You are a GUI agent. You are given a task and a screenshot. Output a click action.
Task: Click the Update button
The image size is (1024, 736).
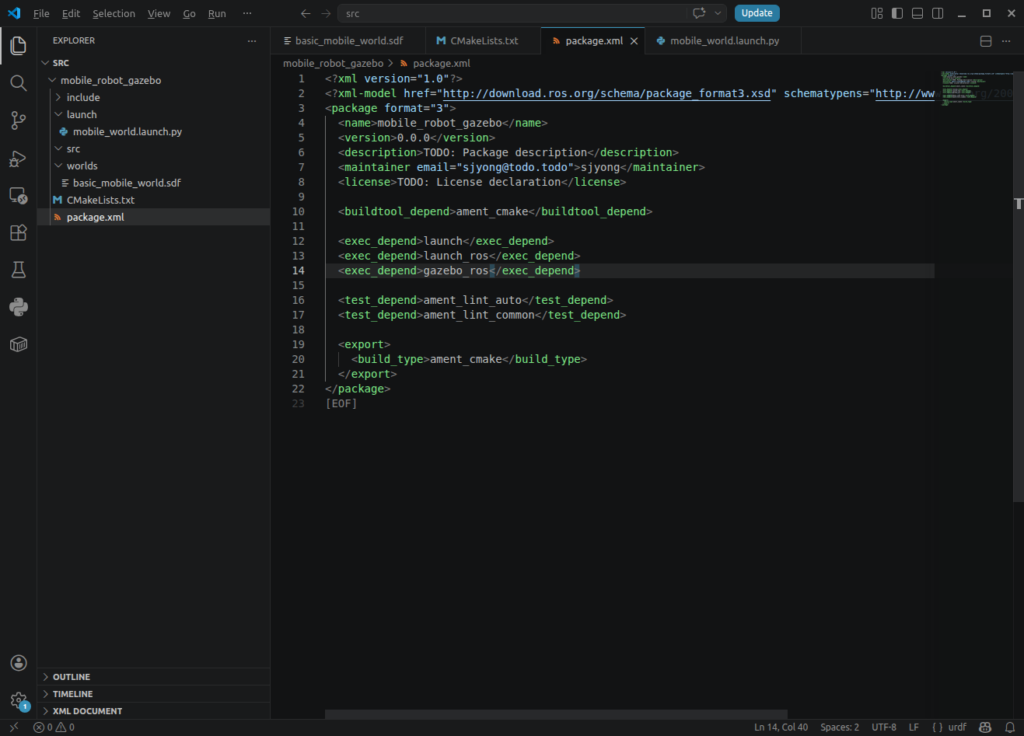coord(757,13)
